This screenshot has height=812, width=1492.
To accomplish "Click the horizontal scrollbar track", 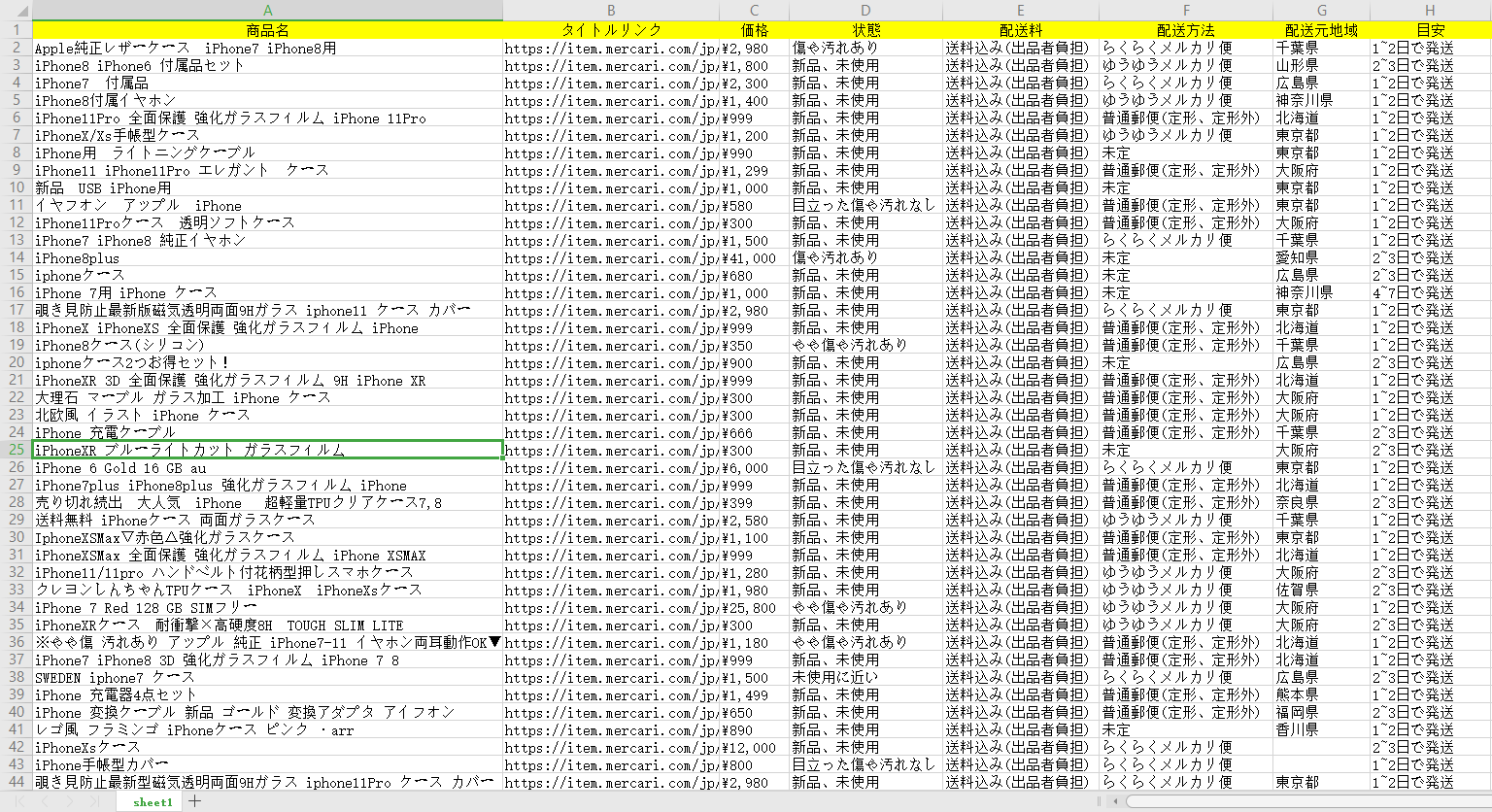I will coord(1302,801).
